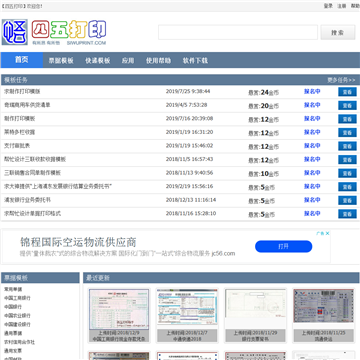This screenshot has width=360, height=360.
Task: Click 报名中 in the 2019/7/25 9:38:44 row
Action: 312,91
